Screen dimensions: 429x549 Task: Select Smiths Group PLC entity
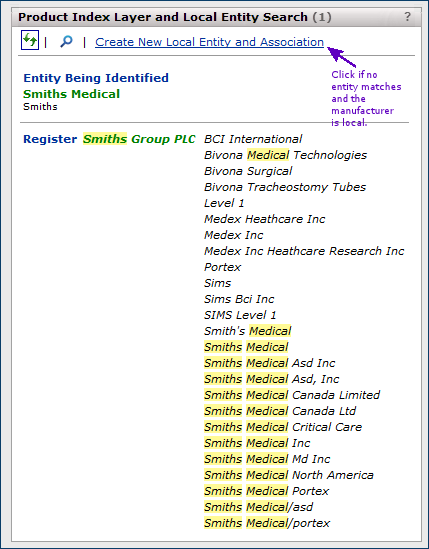[x=139, y=139]
